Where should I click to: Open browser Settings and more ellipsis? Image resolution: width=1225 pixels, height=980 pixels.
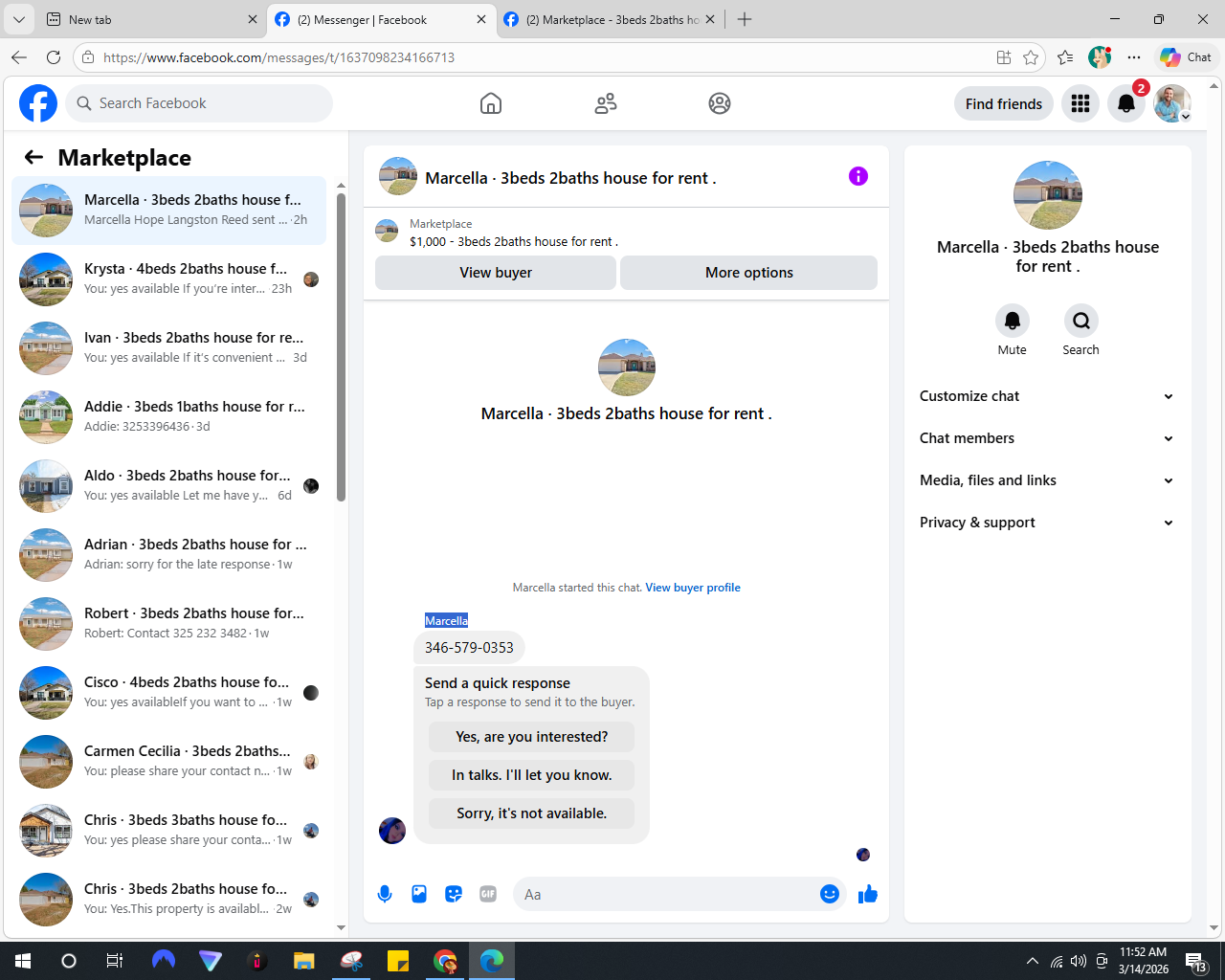pyautogui.click(x=1134, y=57)
